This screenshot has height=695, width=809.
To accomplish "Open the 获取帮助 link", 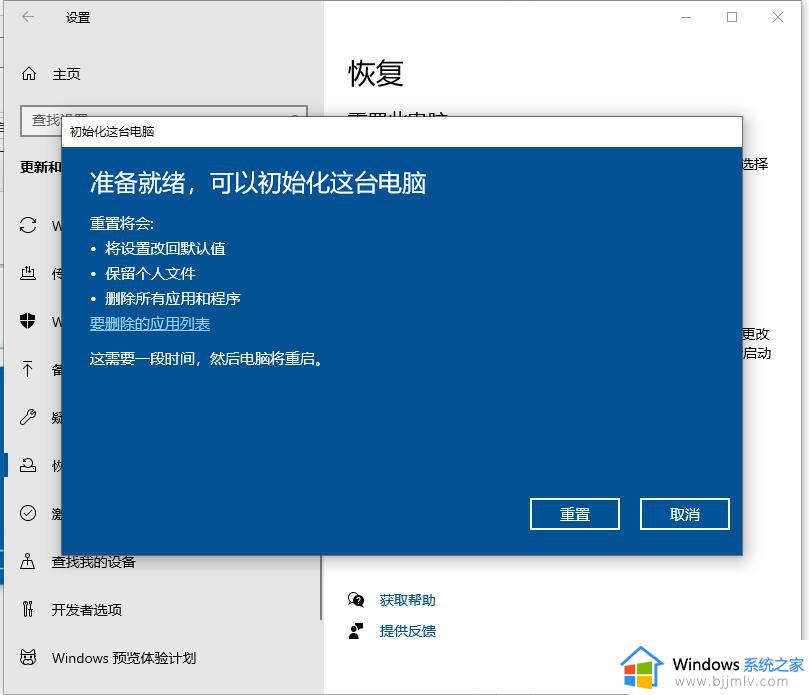I will coord(408,600).
